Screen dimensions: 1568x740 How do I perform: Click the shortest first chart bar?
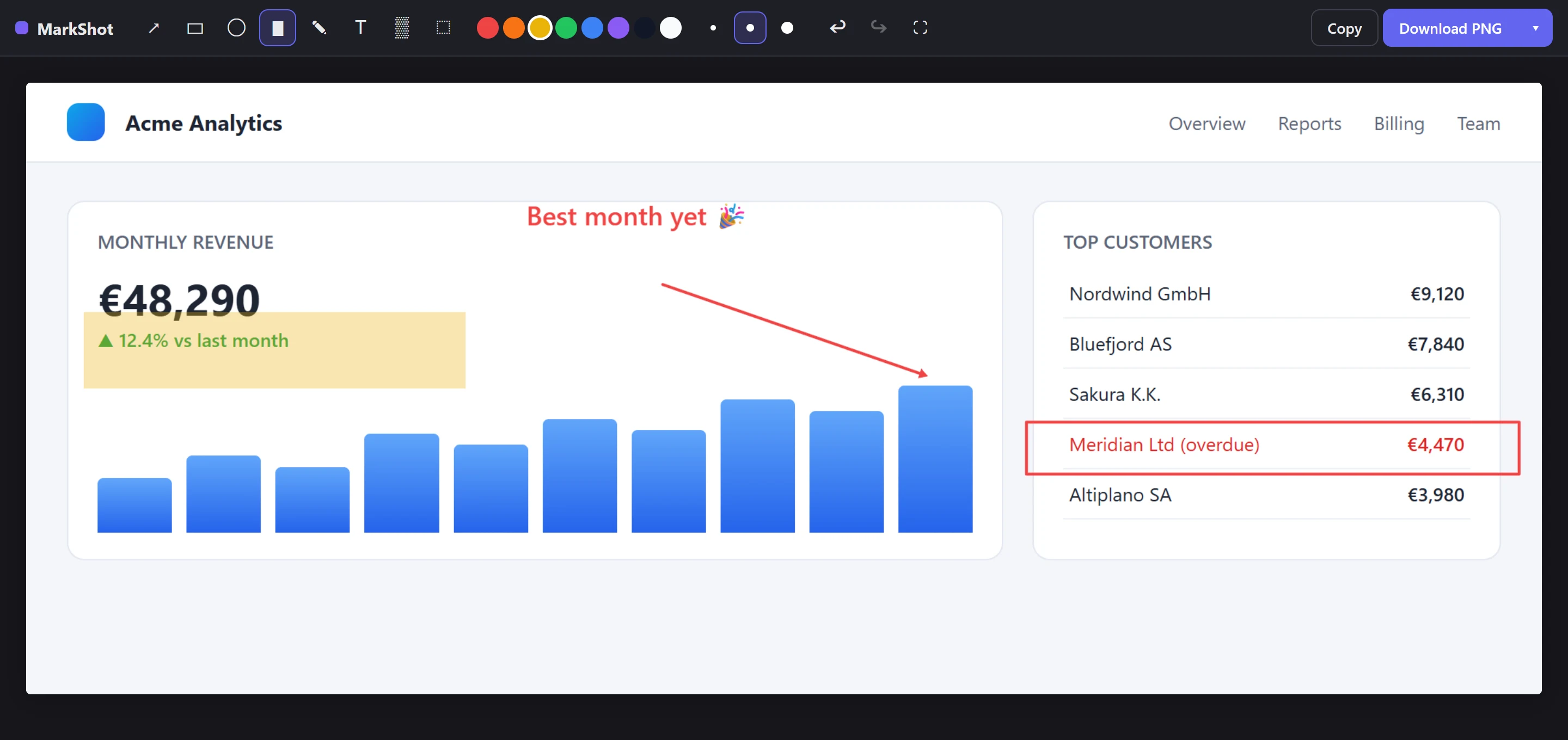(134, 505)
